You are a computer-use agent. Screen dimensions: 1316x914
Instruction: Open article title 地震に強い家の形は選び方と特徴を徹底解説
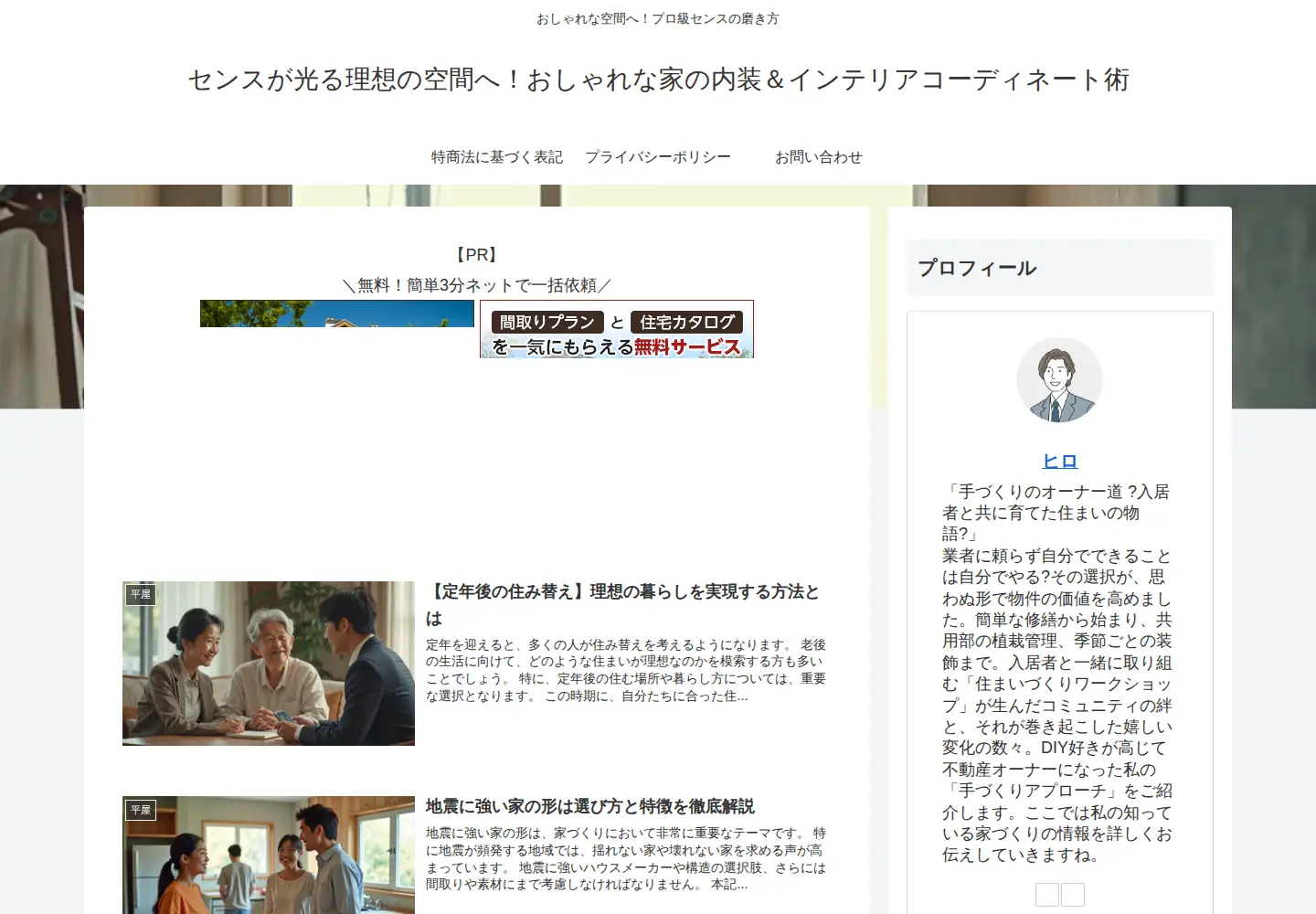590,806
